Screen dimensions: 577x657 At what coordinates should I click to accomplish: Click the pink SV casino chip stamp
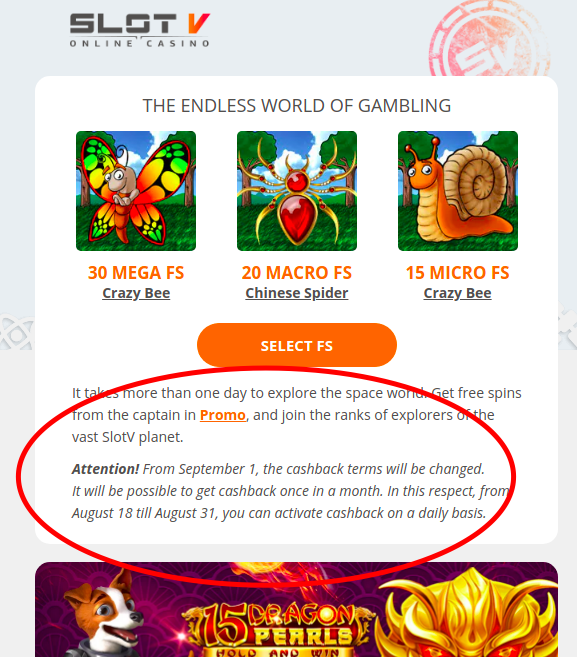(x=489, y=40)
